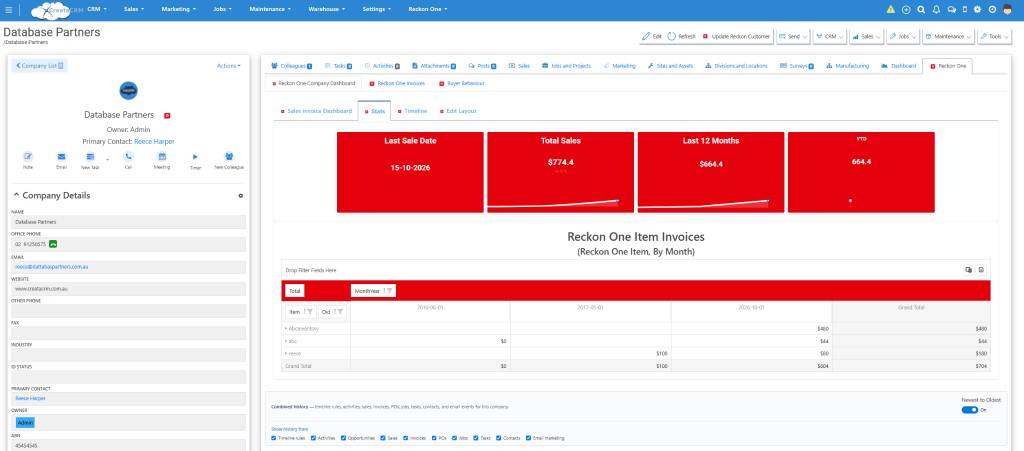The width and height of the screenshot is (1024, 451).
Task: Uncheck the Invoices checkbox
Action: 405,438
